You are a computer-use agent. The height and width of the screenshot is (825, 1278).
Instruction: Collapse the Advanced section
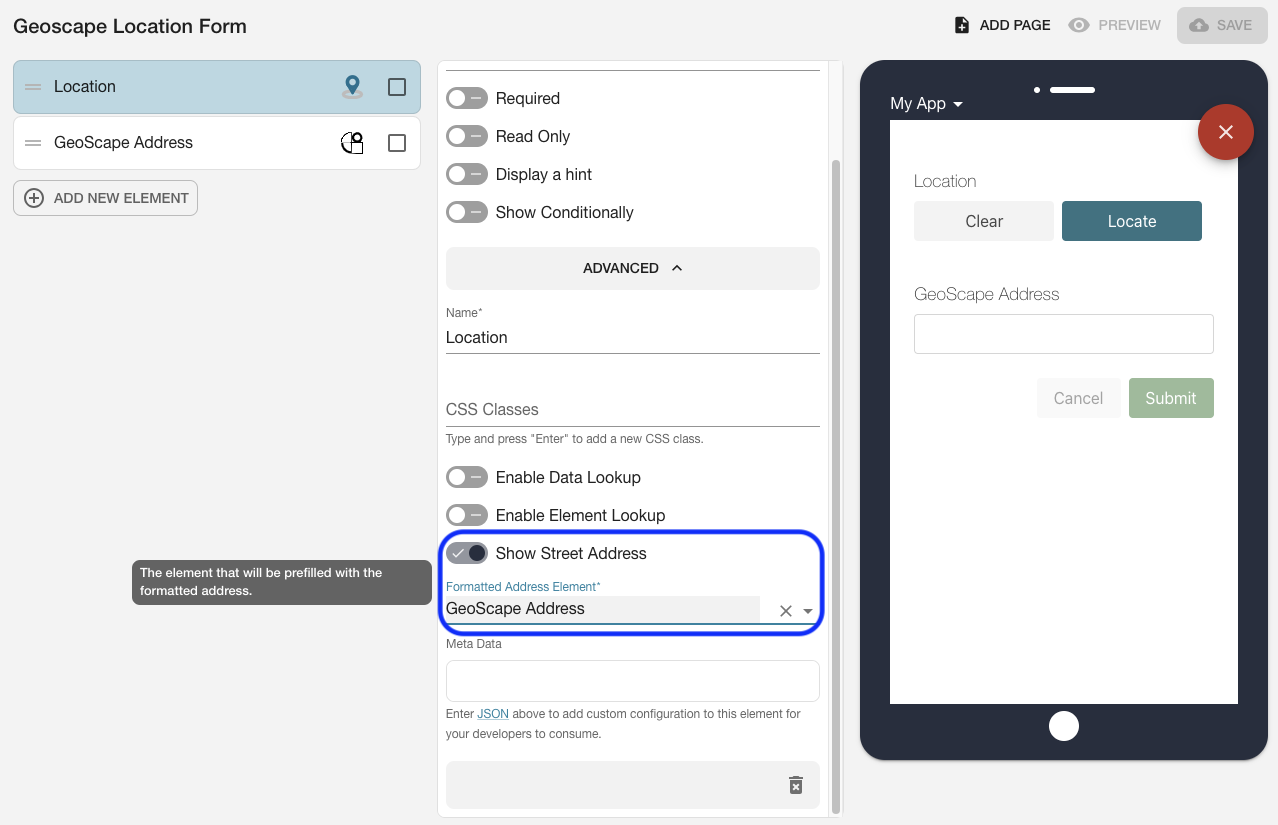[633, 268]
